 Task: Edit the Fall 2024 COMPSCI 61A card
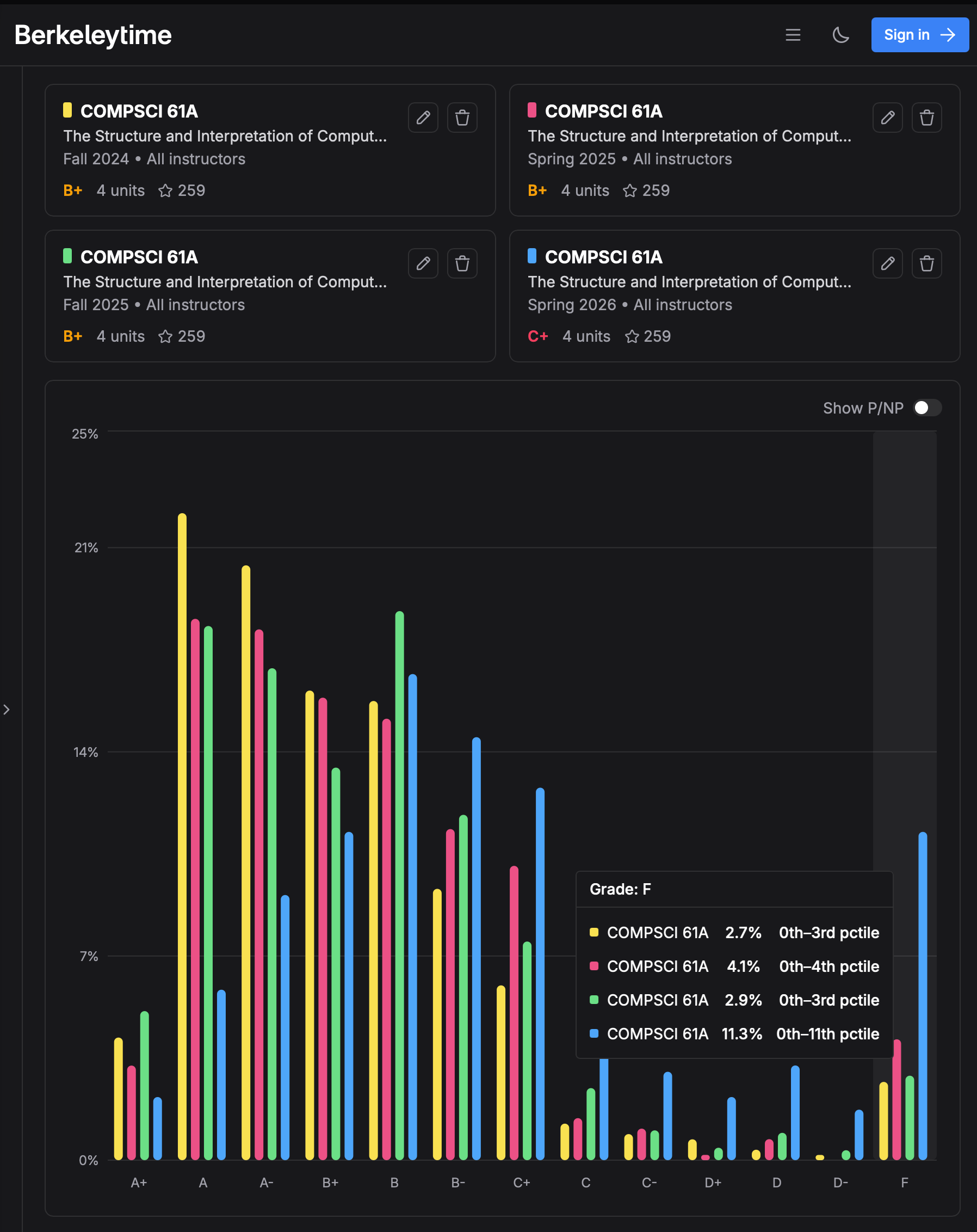[x=423, y=118]
